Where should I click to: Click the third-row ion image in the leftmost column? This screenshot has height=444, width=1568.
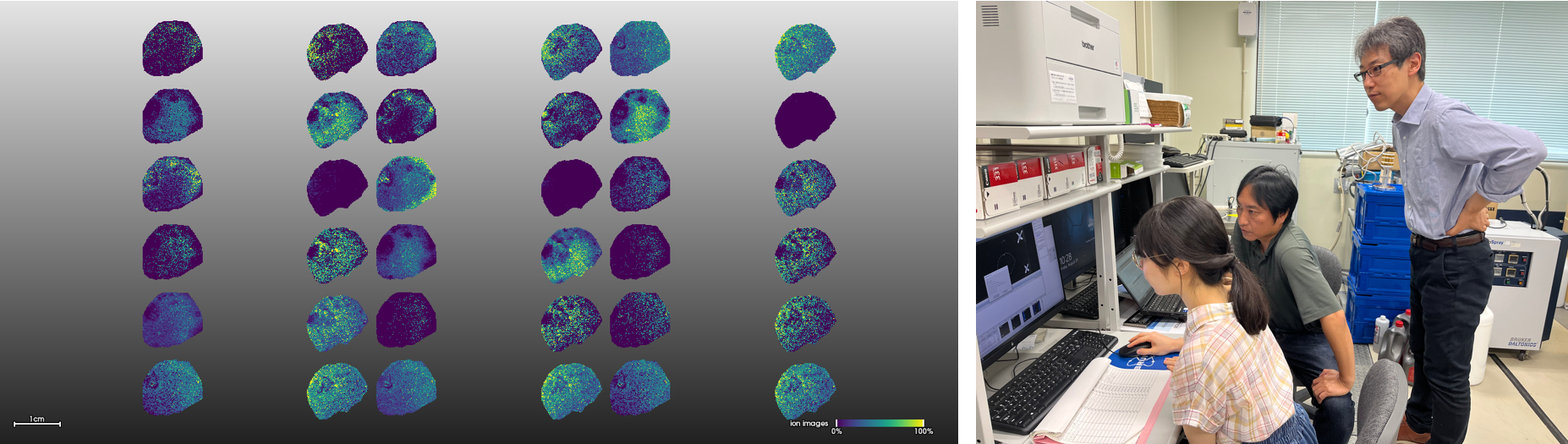(172, 184)
